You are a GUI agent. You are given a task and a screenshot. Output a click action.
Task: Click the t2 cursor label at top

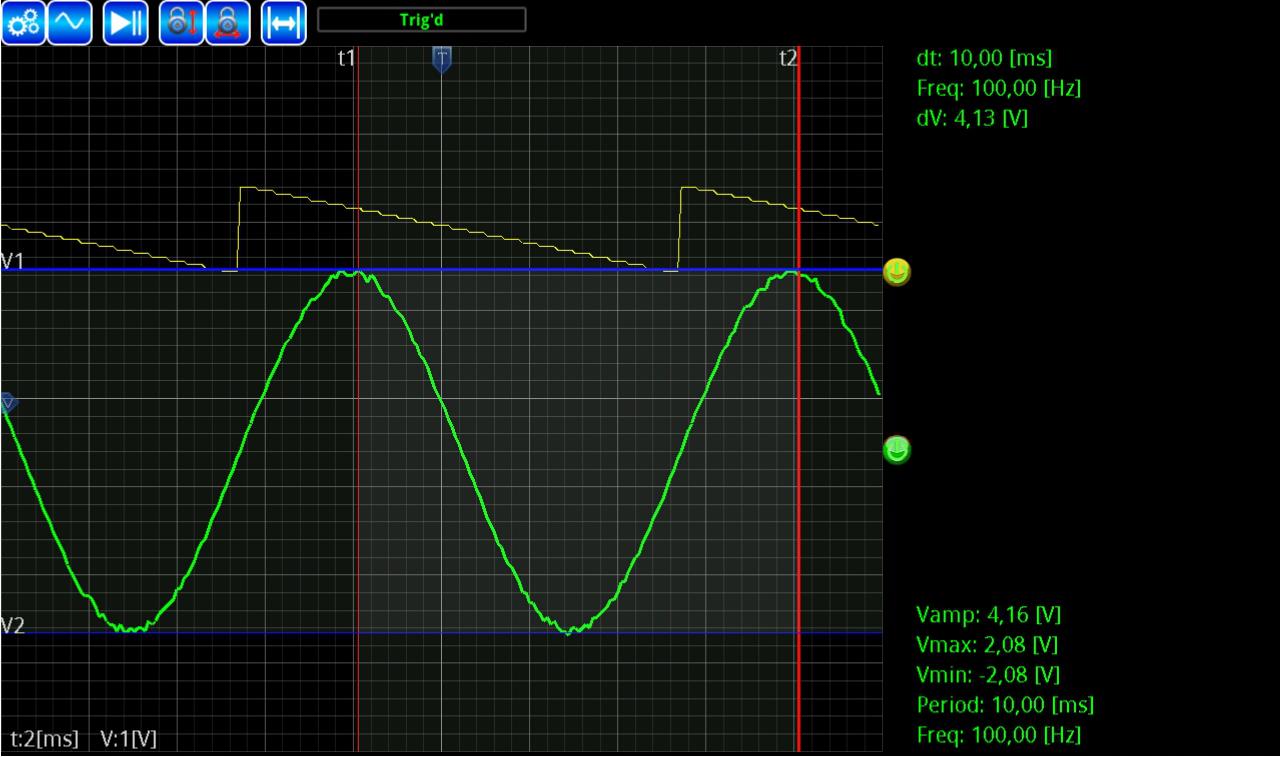(788, 59)
